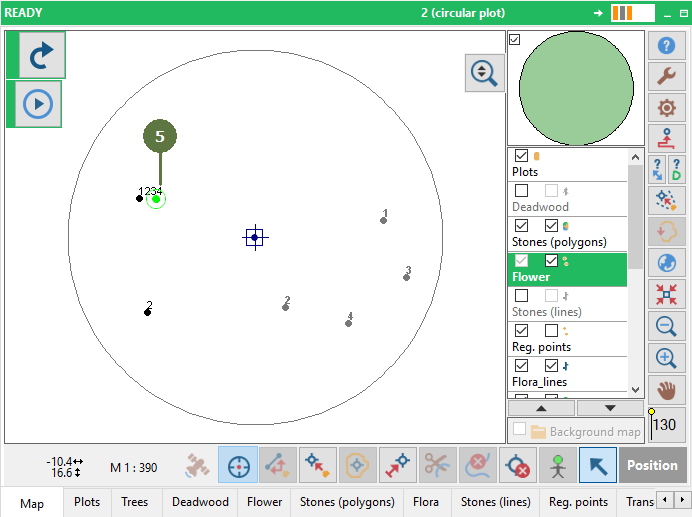The image size is (692, 517).
Task: Open the help question mark button
Action: coord(666,45)
